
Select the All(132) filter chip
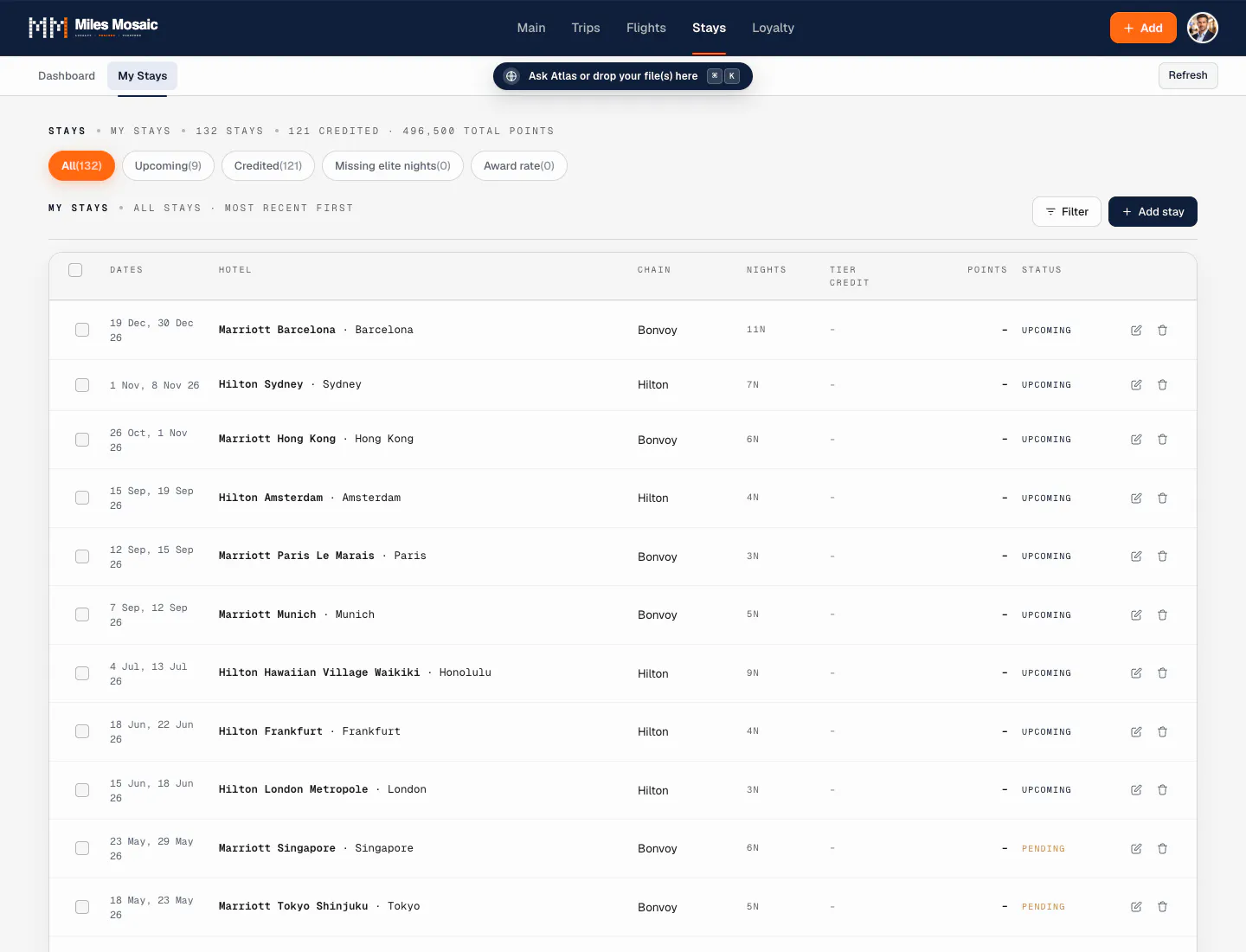[81, 166]
